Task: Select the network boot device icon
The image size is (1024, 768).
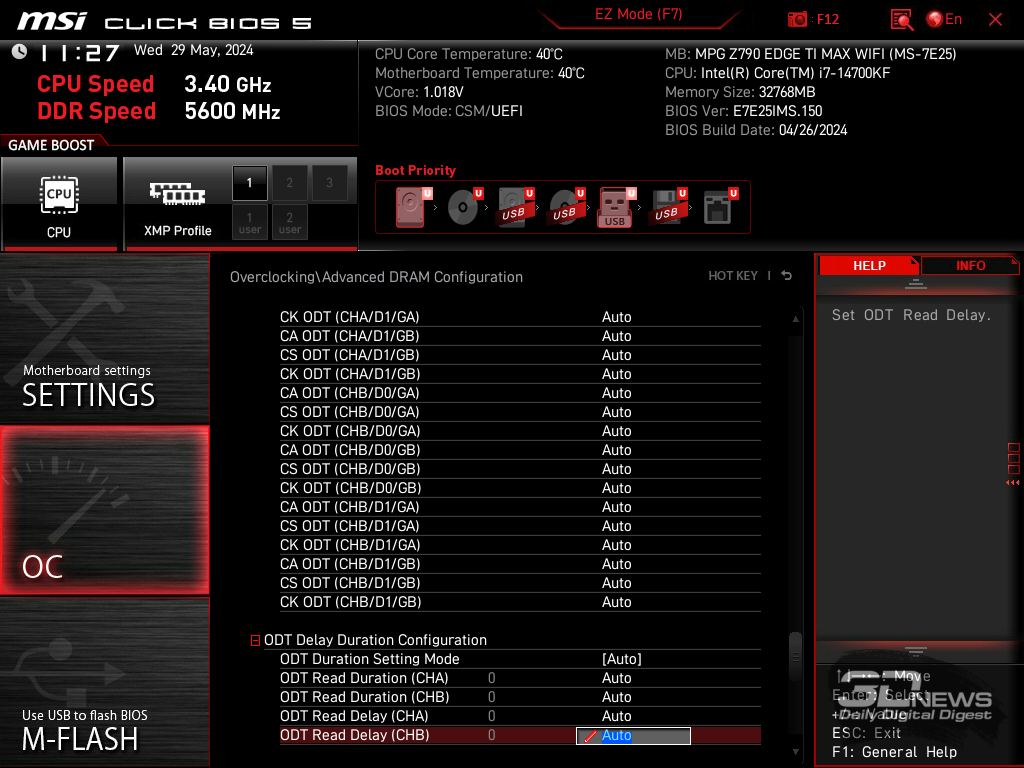Action: (720, 207)
